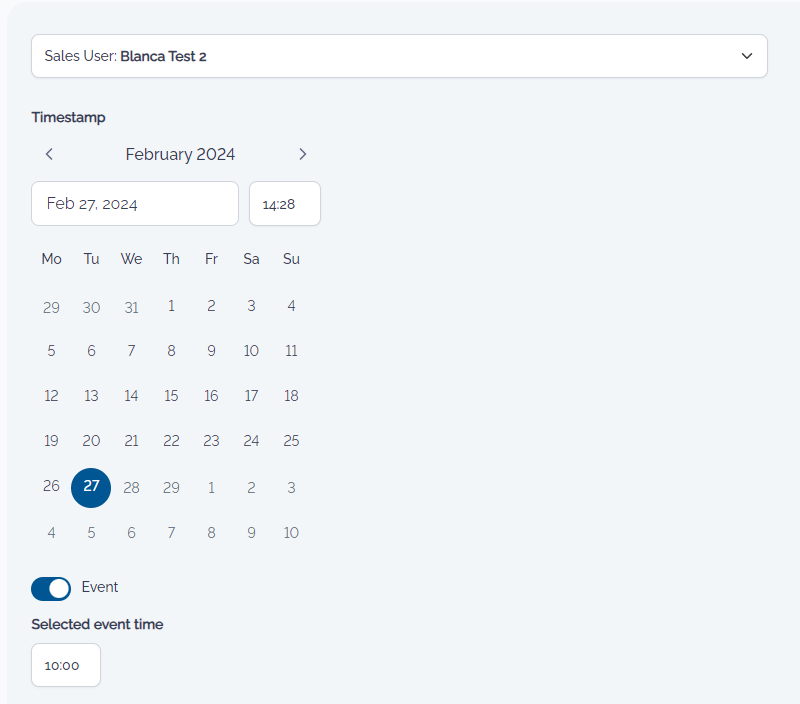Pick March 10 at grid end
Screen dimensions: 800x704
(291, 533)
